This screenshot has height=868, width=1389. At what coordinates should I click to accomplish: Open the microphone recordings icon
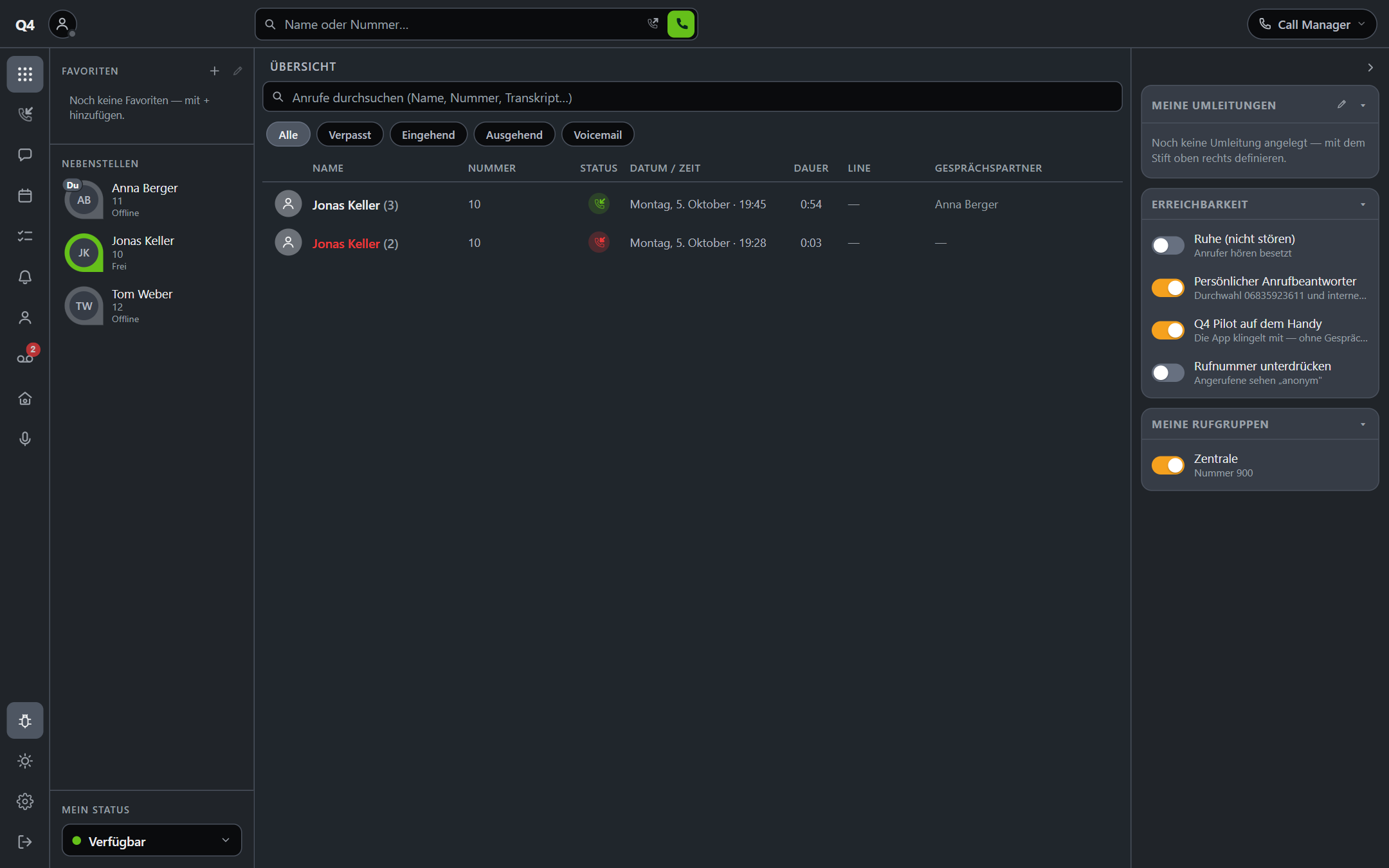click(25, 439)
